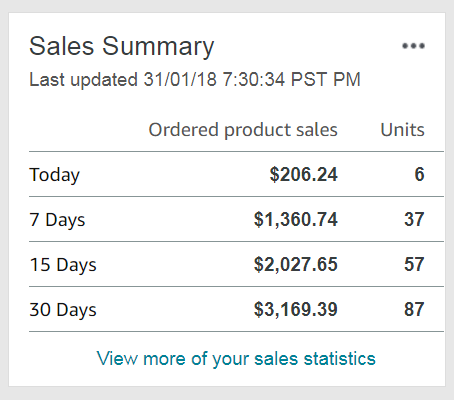454x400 pixels.
Task: Select the Today row label
Action: pyautogui.click(x=55, y=175)
